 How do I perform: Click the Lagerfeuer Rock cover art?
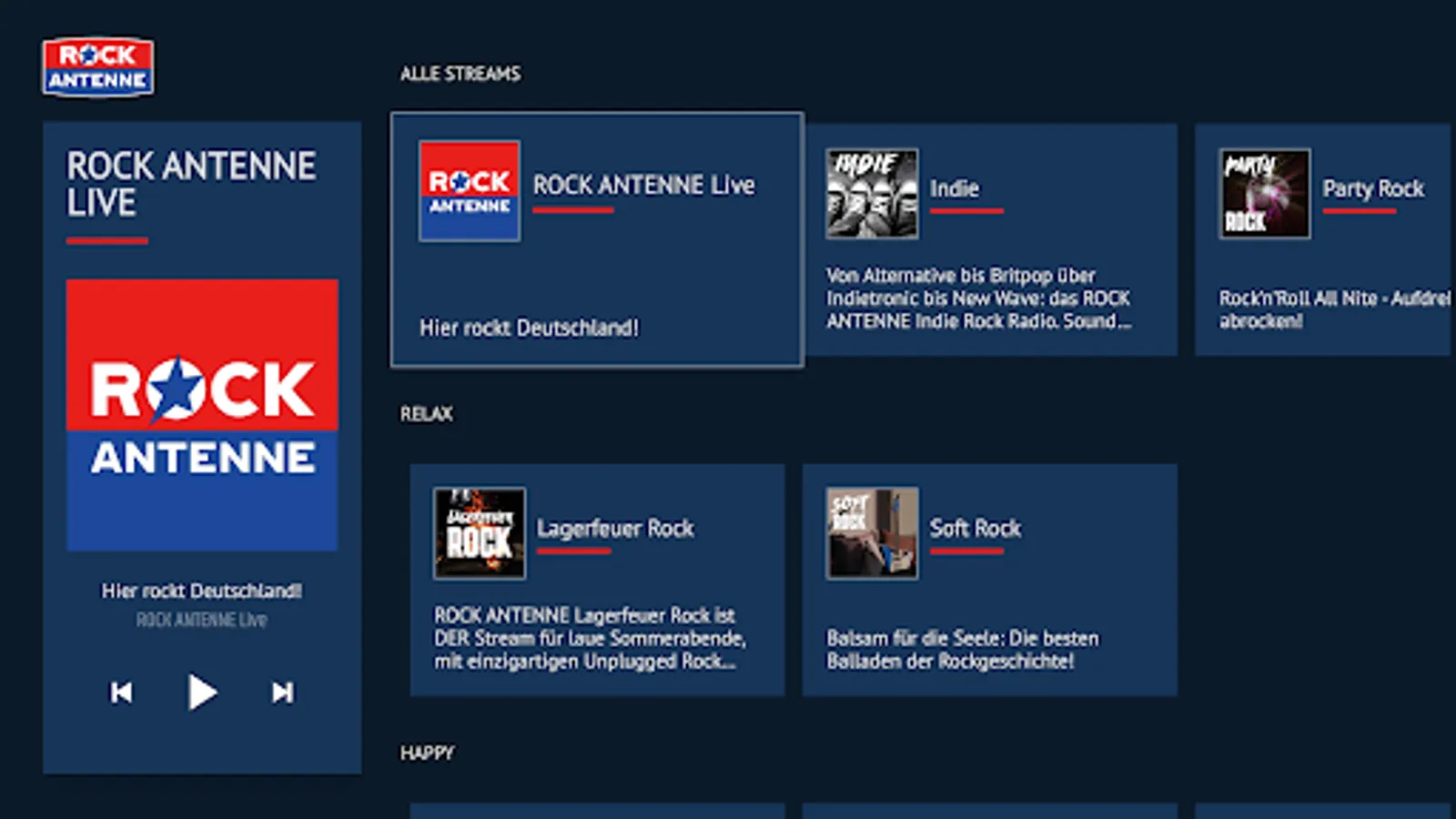[x=480, y=532]
